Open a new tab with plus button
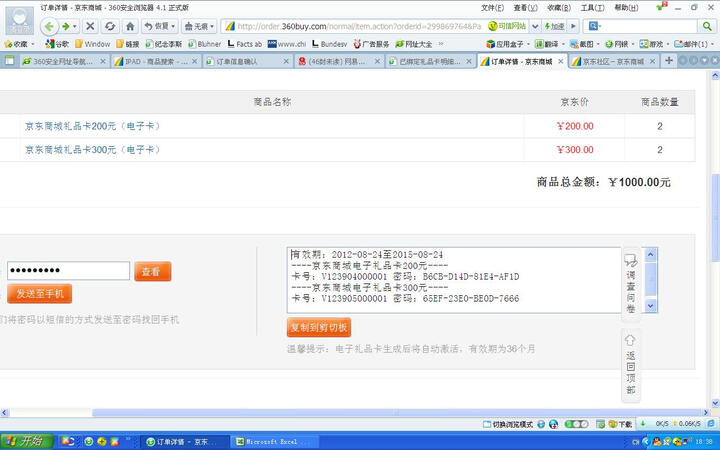 point(669,60)
